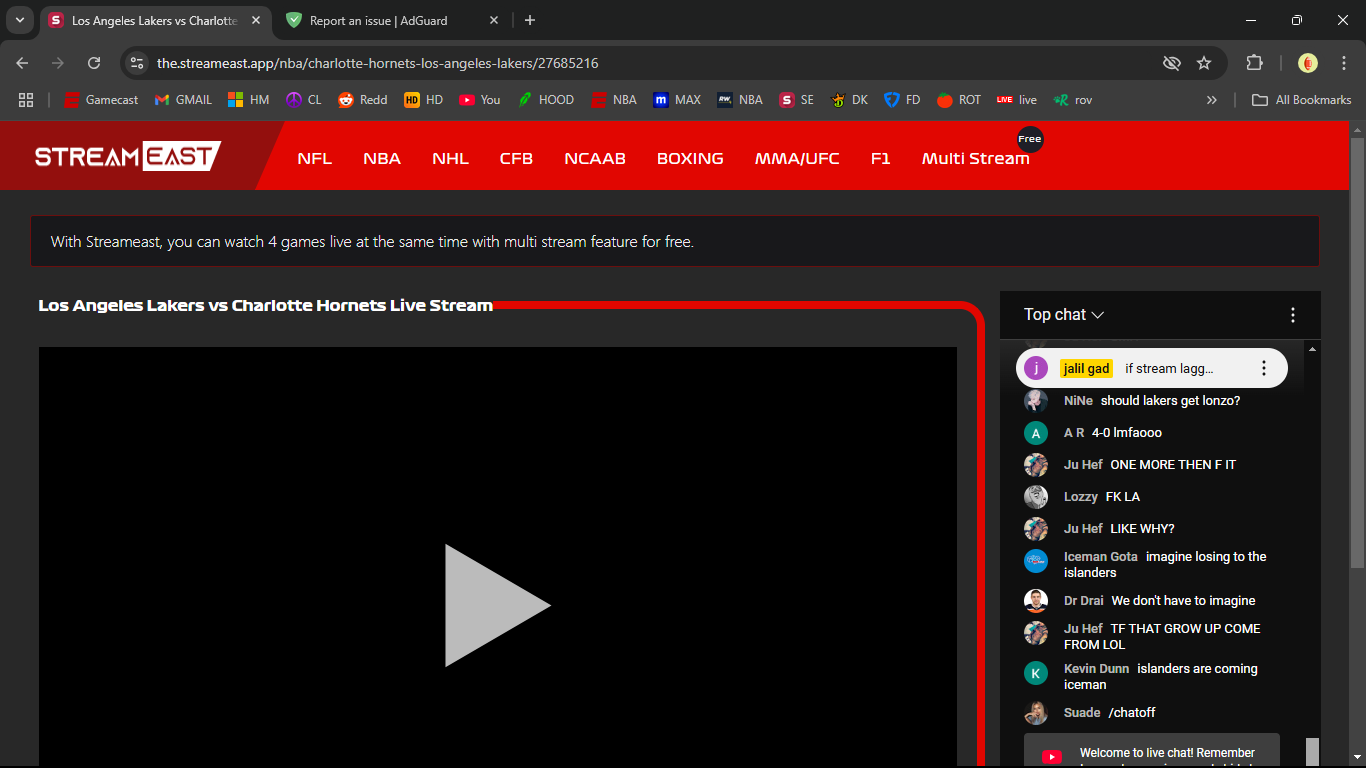Open the SE bookmark
Image resolution: width=1366 pixels, height=768 pixels.
click(797, 100)
